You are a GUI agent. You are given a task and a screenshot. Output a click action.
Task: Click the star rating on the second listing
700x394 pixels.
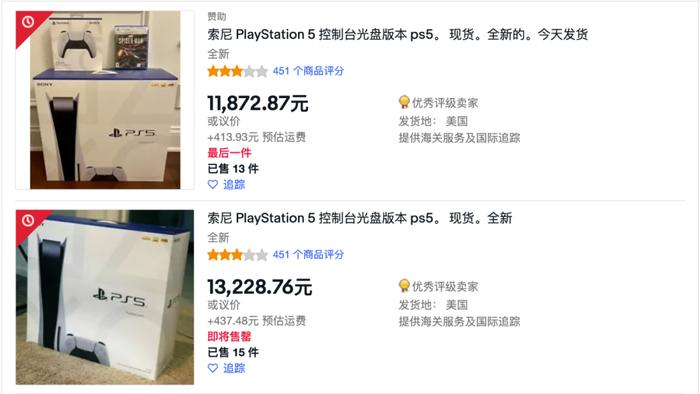238,255
